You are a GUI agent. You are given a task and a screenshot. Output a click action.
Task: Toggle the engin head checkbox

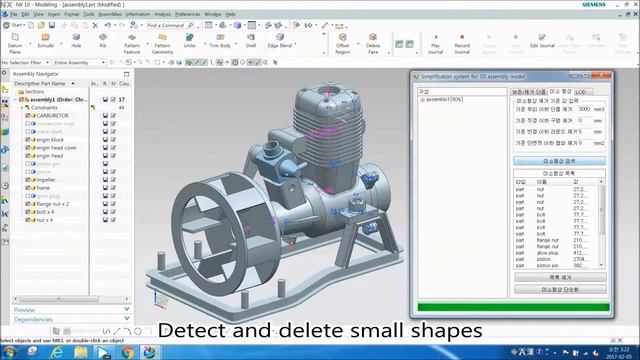tap(28, 156)
